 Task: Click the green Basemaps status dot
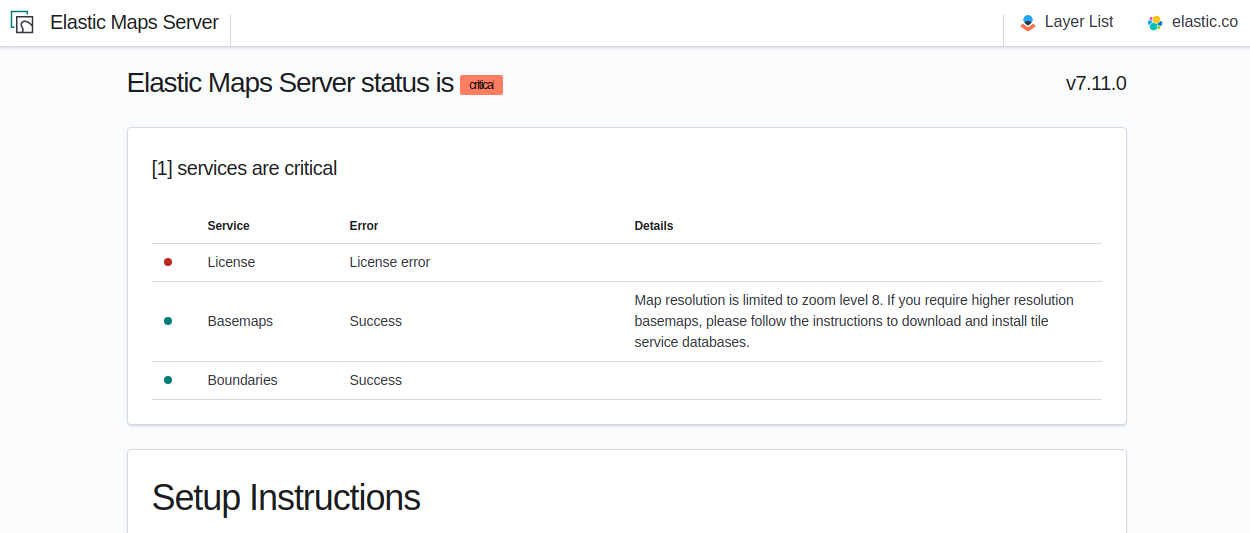[168, 321]
